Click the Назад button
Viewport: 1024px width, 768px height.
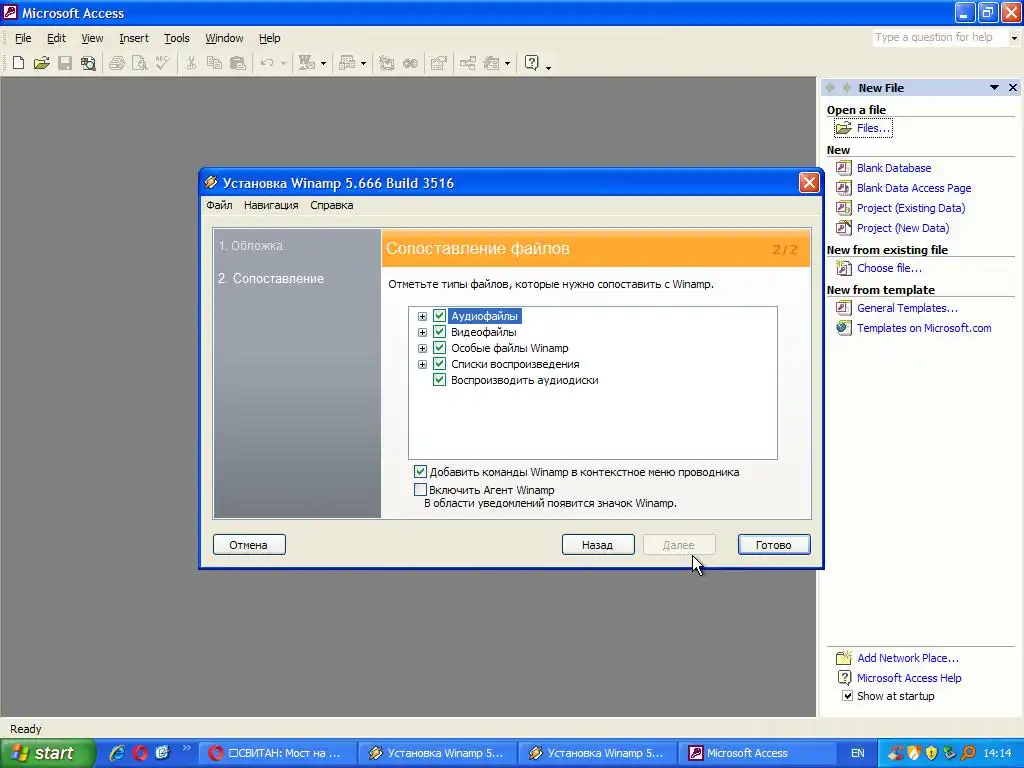(598, 545)
